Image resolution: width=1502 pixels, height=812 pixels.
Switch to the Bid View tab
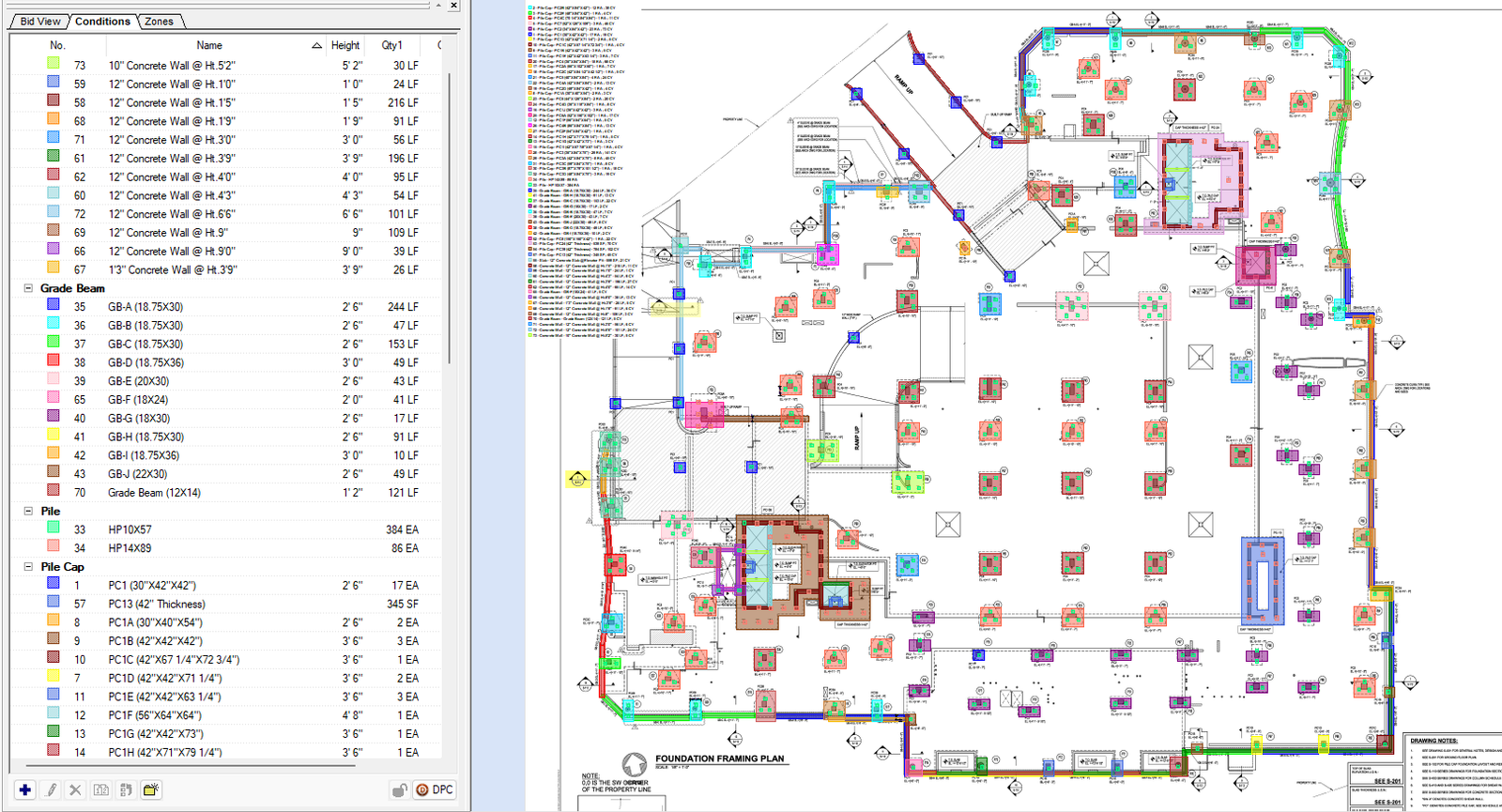[40, 22]
